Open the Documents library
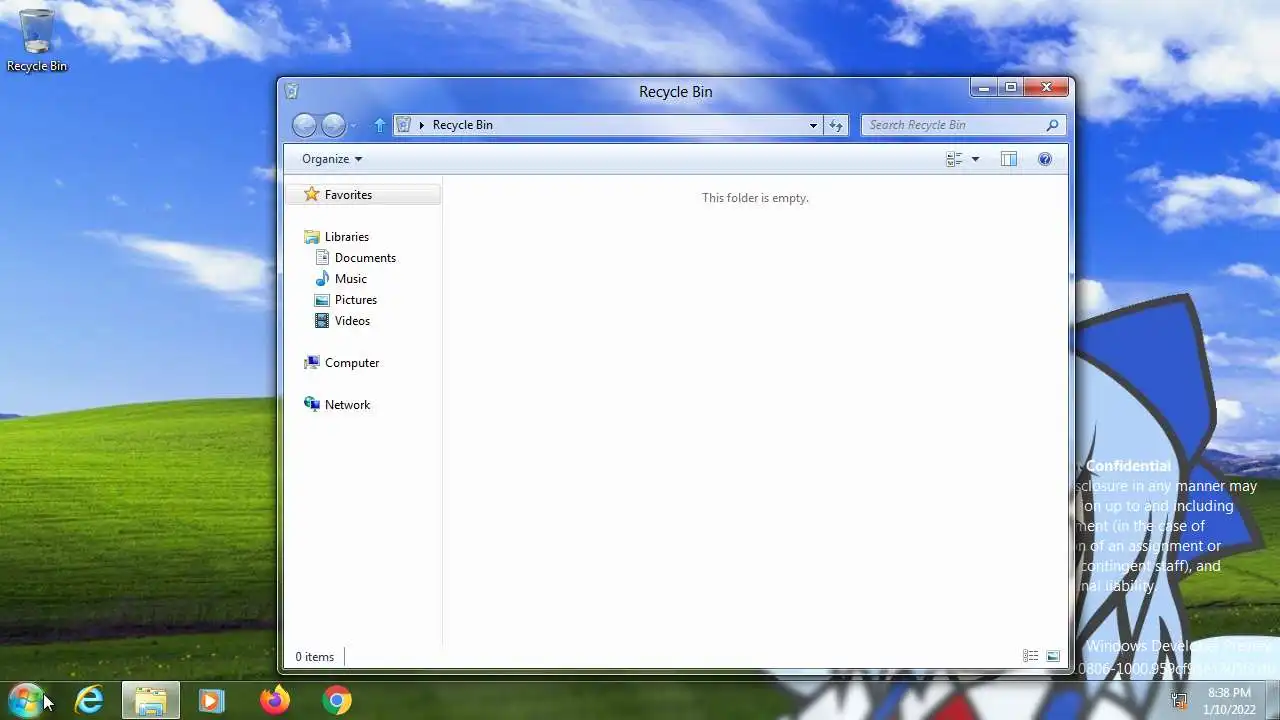 pos(365,258)
